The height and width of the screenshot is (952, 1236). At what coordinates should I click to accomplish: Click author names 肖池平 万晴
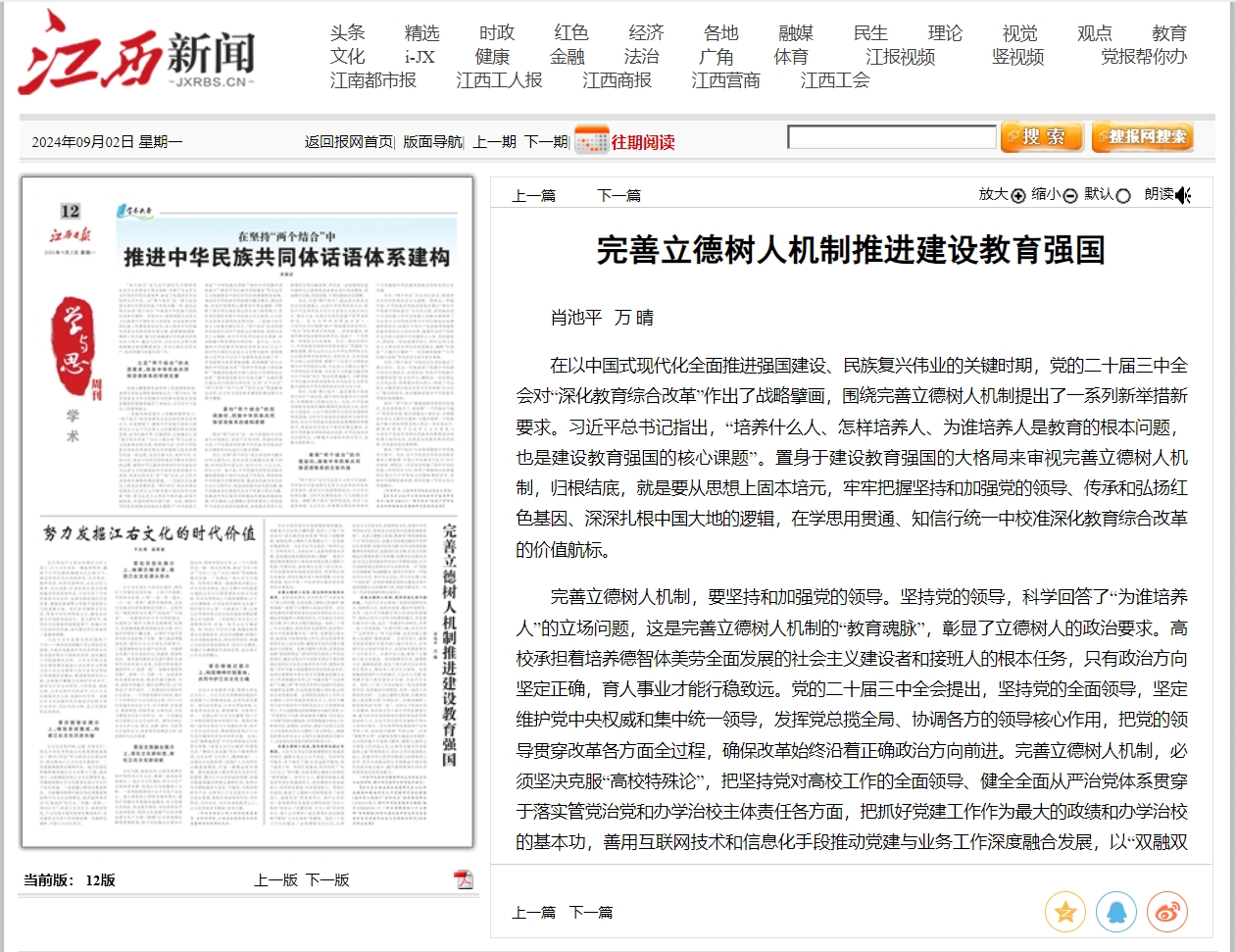click(x=602, y=318)
